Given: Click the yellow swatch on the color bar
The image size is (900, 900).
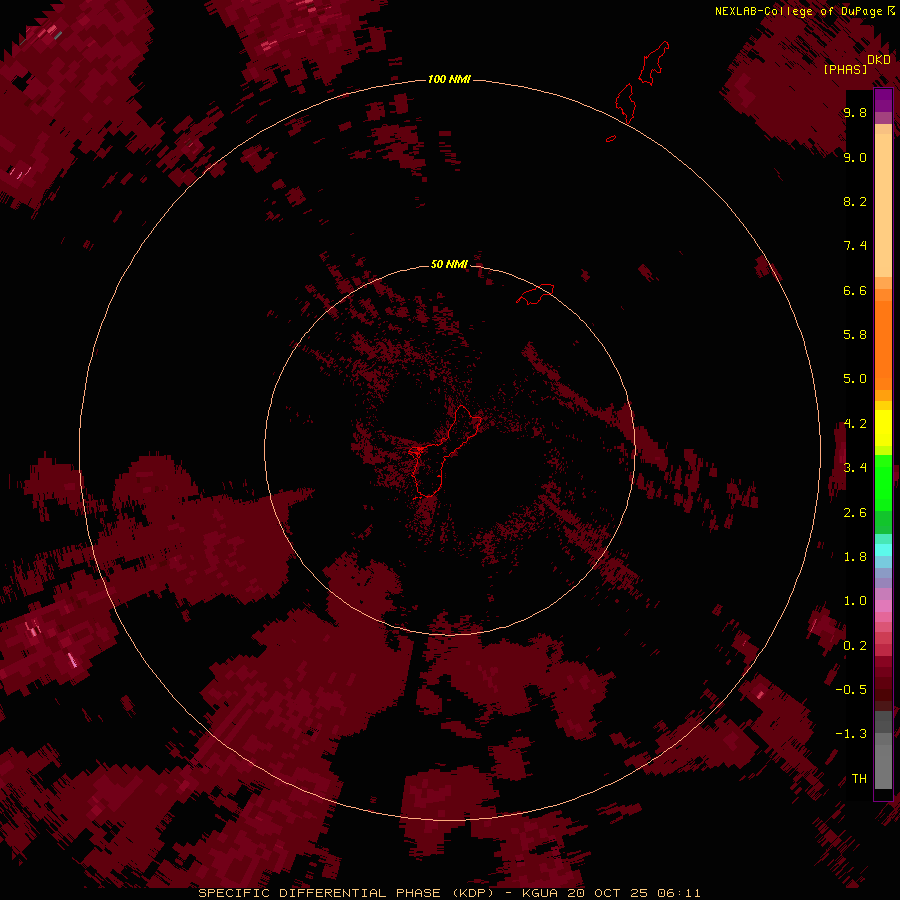Looking at the screenshot, I should [x=883, y=428].
